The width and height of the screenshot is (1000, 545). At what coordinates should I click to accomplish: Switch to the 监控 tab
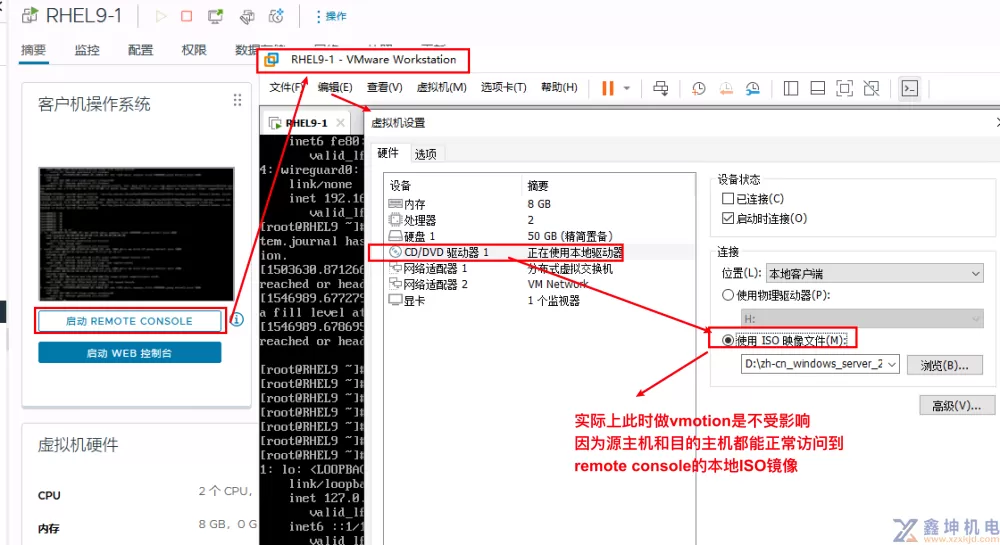87,50
